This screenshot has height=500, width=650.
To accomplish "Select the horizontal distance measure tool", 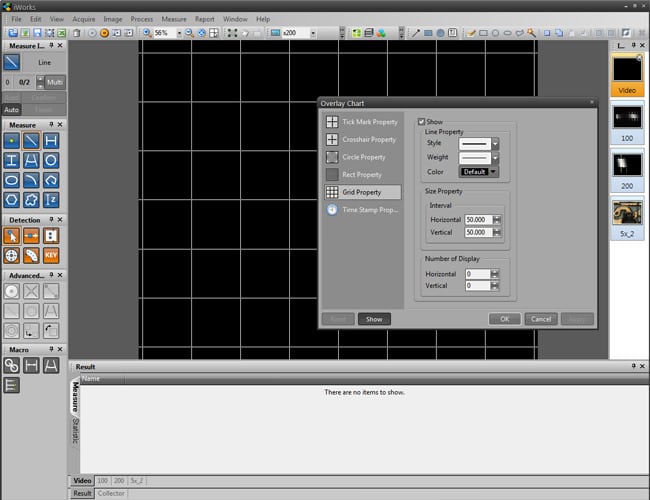I will (51, 141).
